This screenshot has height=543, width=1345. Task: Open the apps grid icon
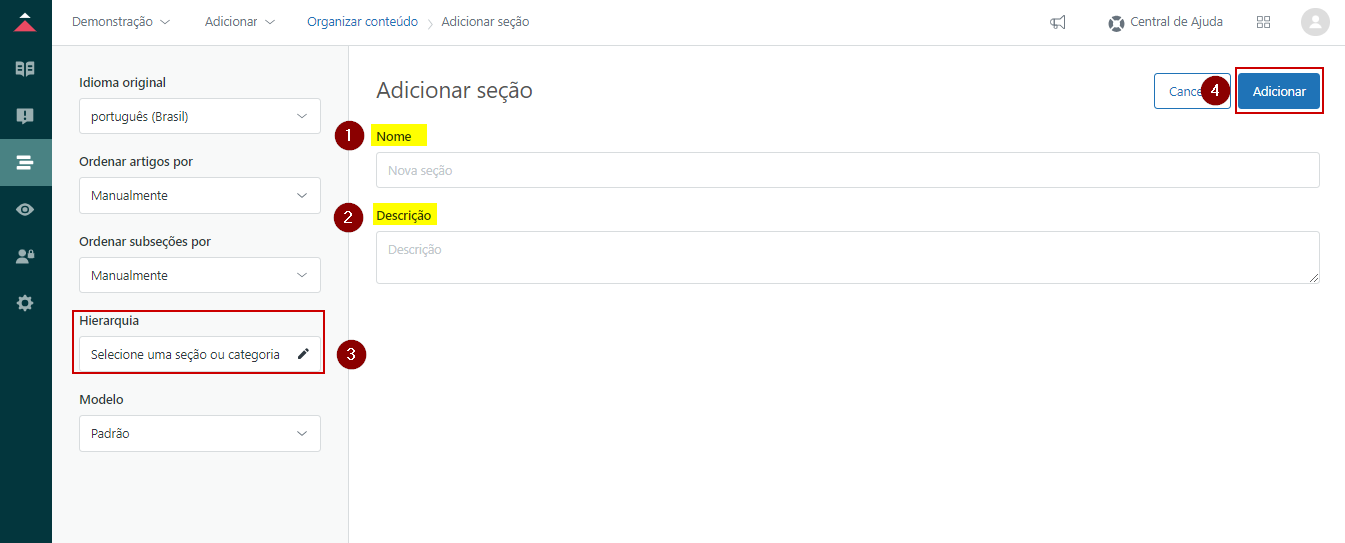click(1263, 22)
